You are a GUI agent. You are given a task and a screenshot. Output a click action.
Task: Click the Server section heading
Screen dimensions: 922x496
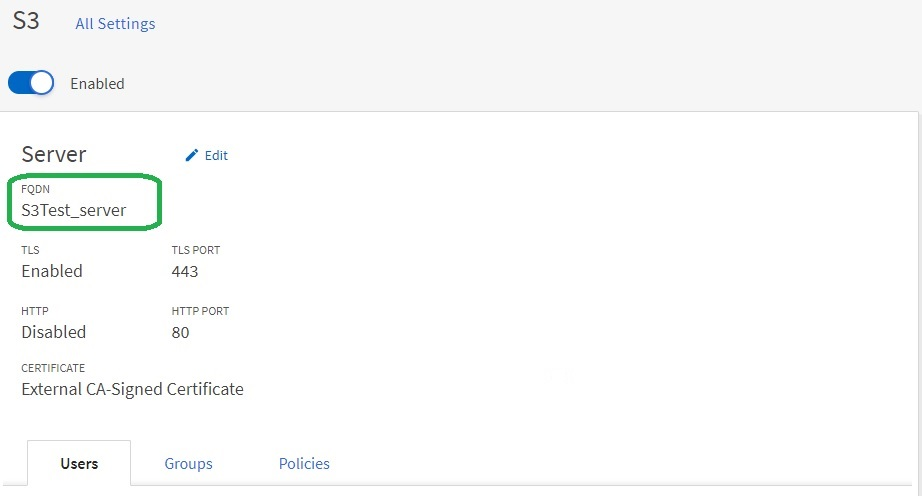click(54, 155)
